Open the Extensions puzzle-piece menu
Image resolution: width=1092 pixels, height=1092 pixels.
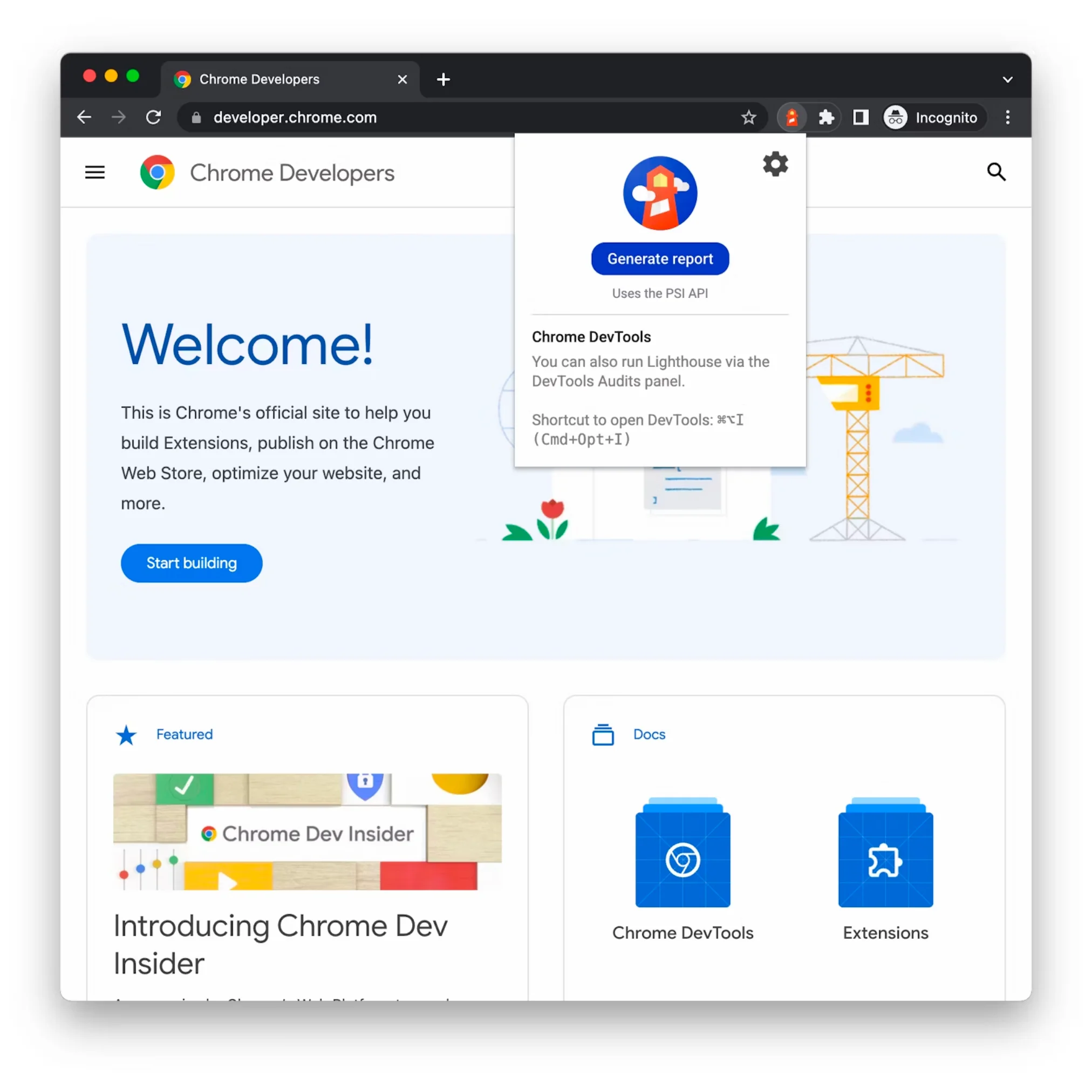(826, 118)
